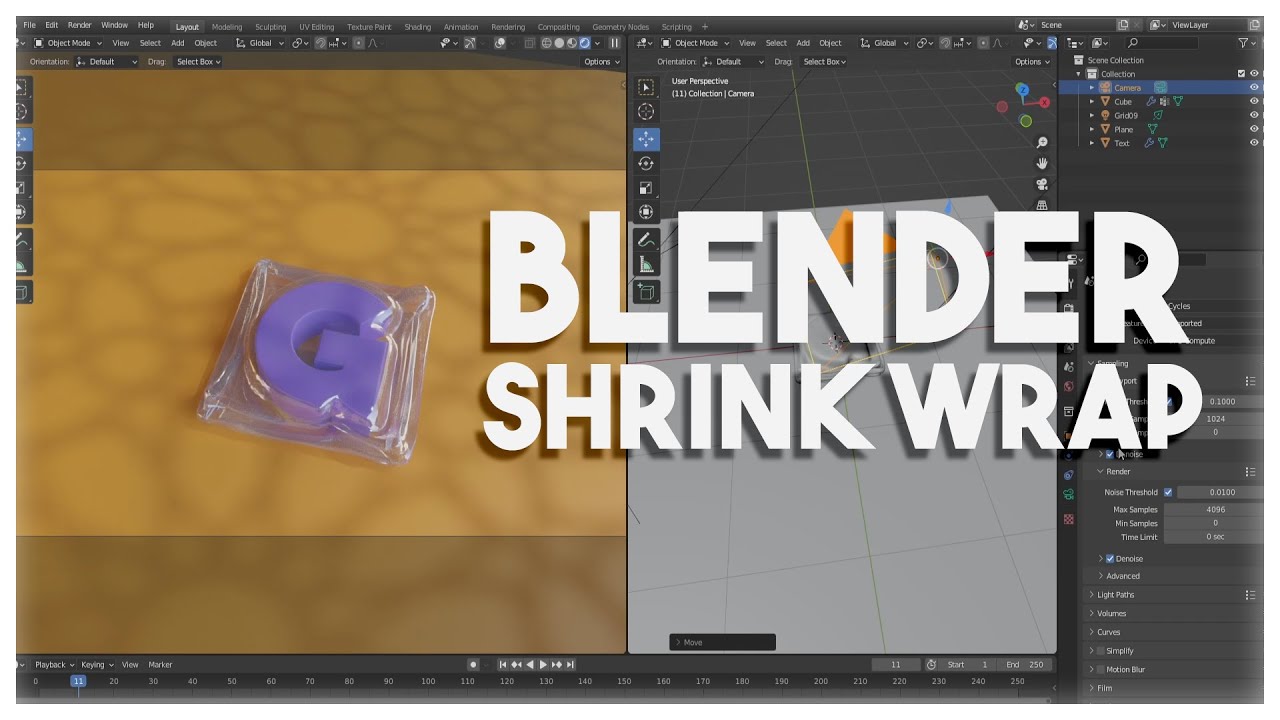
Task: Expand the Advanced subpanel
Action: click(x=1122, y=576)
